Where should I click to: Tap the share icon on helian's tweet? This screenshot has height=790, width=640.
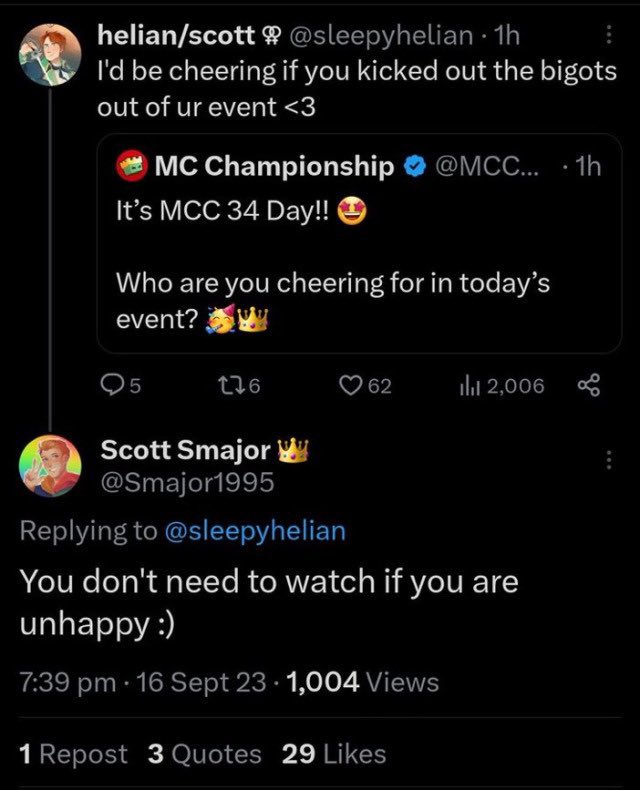click(x=589, y=385)
